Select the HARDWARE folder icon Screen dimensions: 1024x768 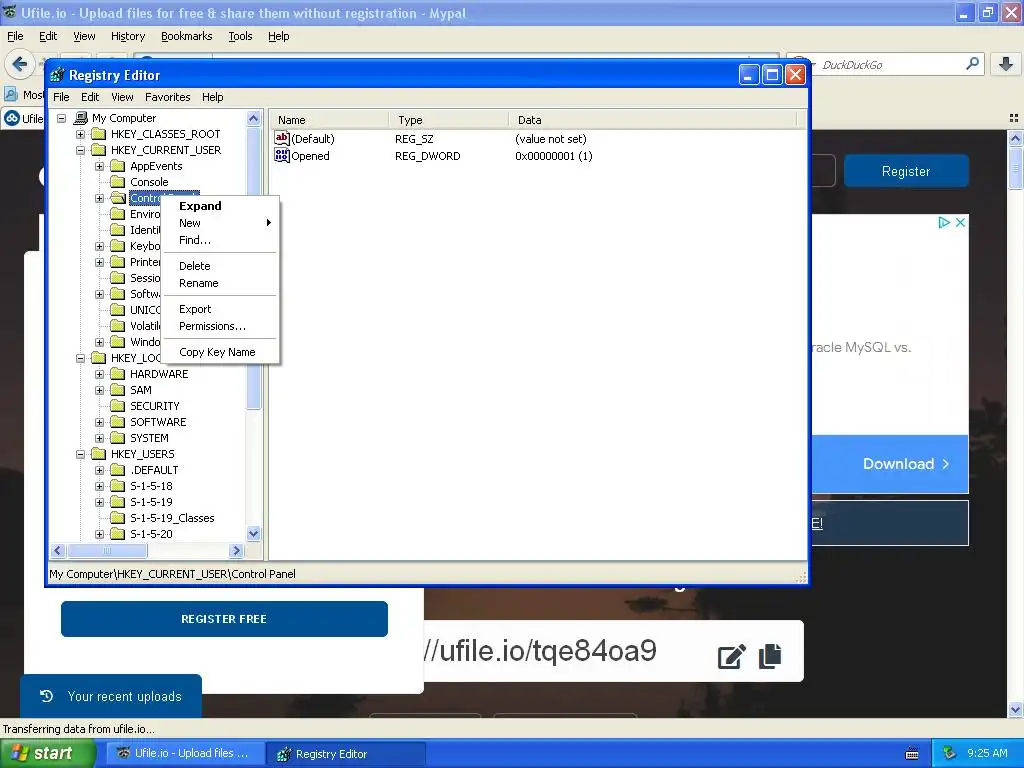[118, 374]
